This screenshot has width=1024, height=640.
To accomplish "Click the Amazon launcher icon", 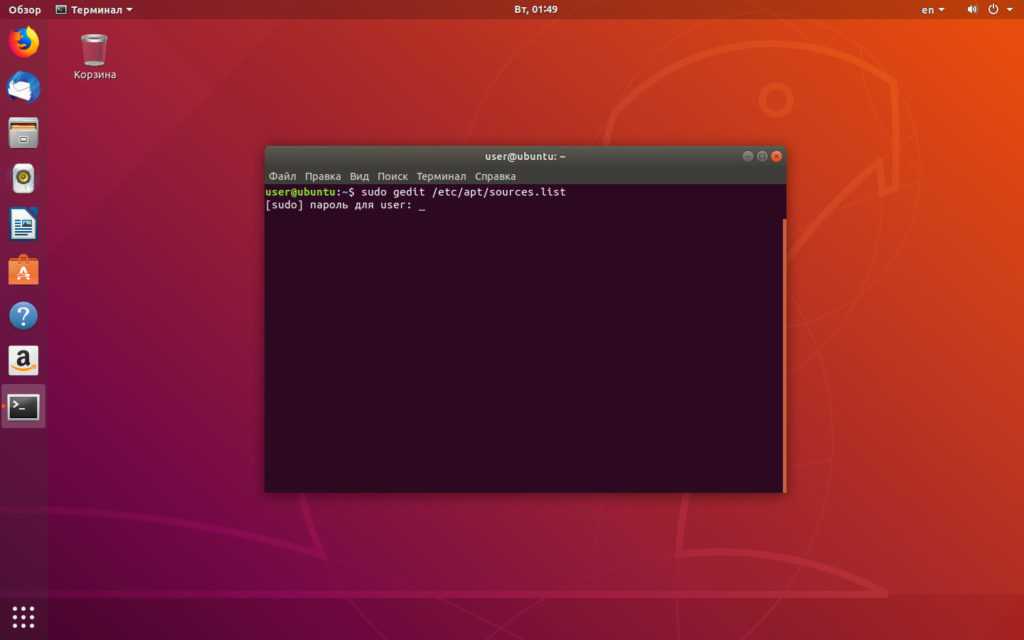I will (x=23, y=361).
